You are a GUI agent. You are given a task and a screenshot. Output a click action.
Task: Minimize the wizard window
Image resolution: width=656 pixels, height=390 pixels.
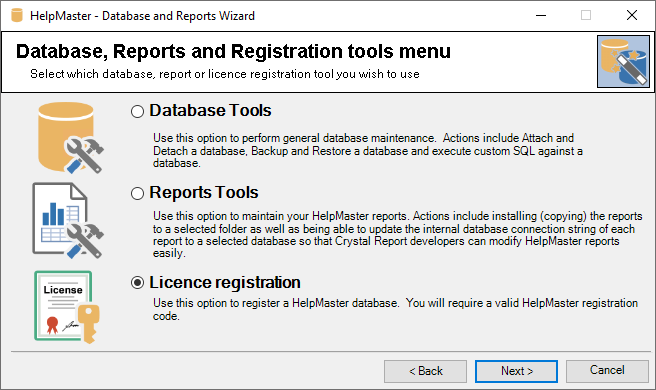point(541,15)
